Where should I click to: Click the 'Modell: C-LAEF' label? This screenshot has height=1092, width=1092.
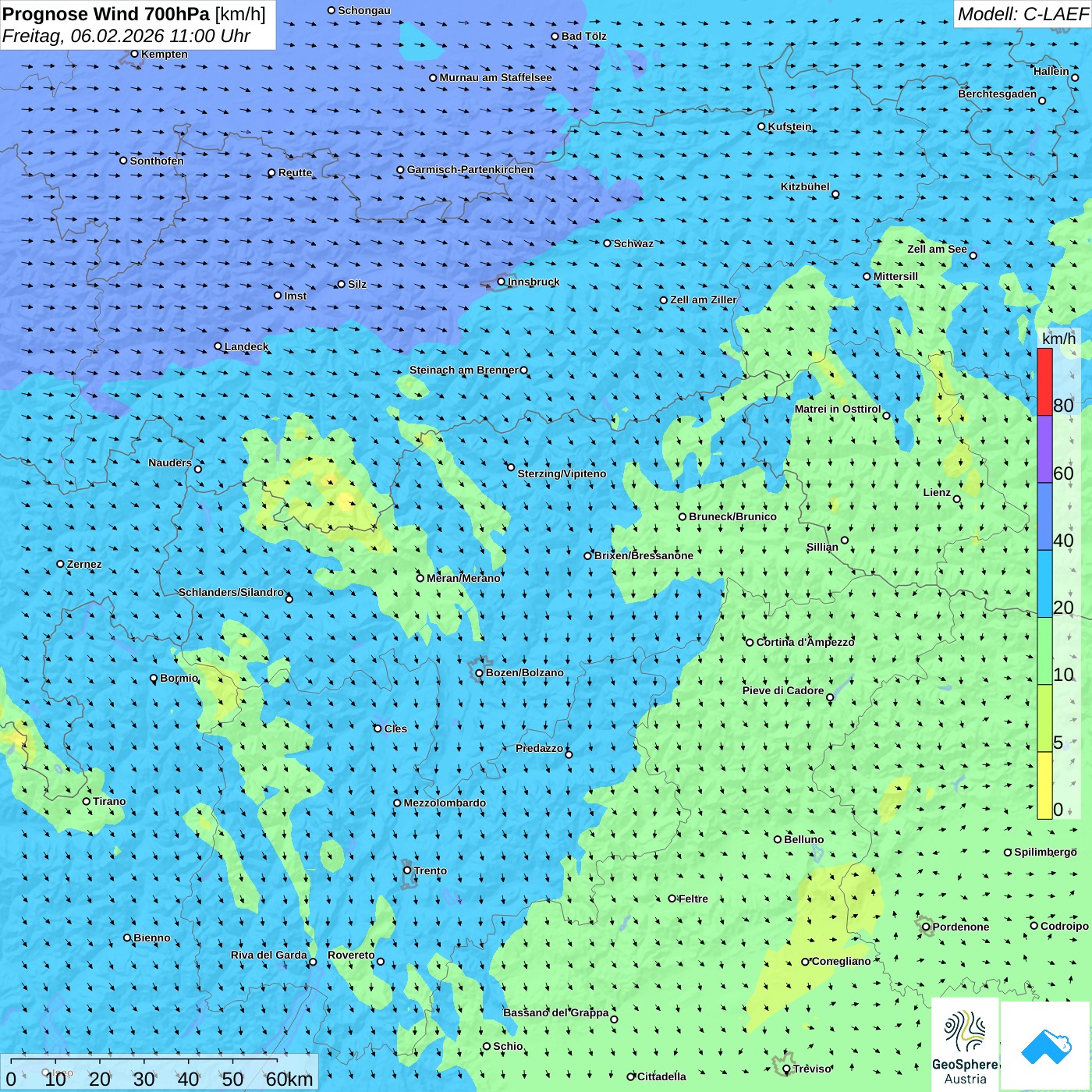point(1023,14)
